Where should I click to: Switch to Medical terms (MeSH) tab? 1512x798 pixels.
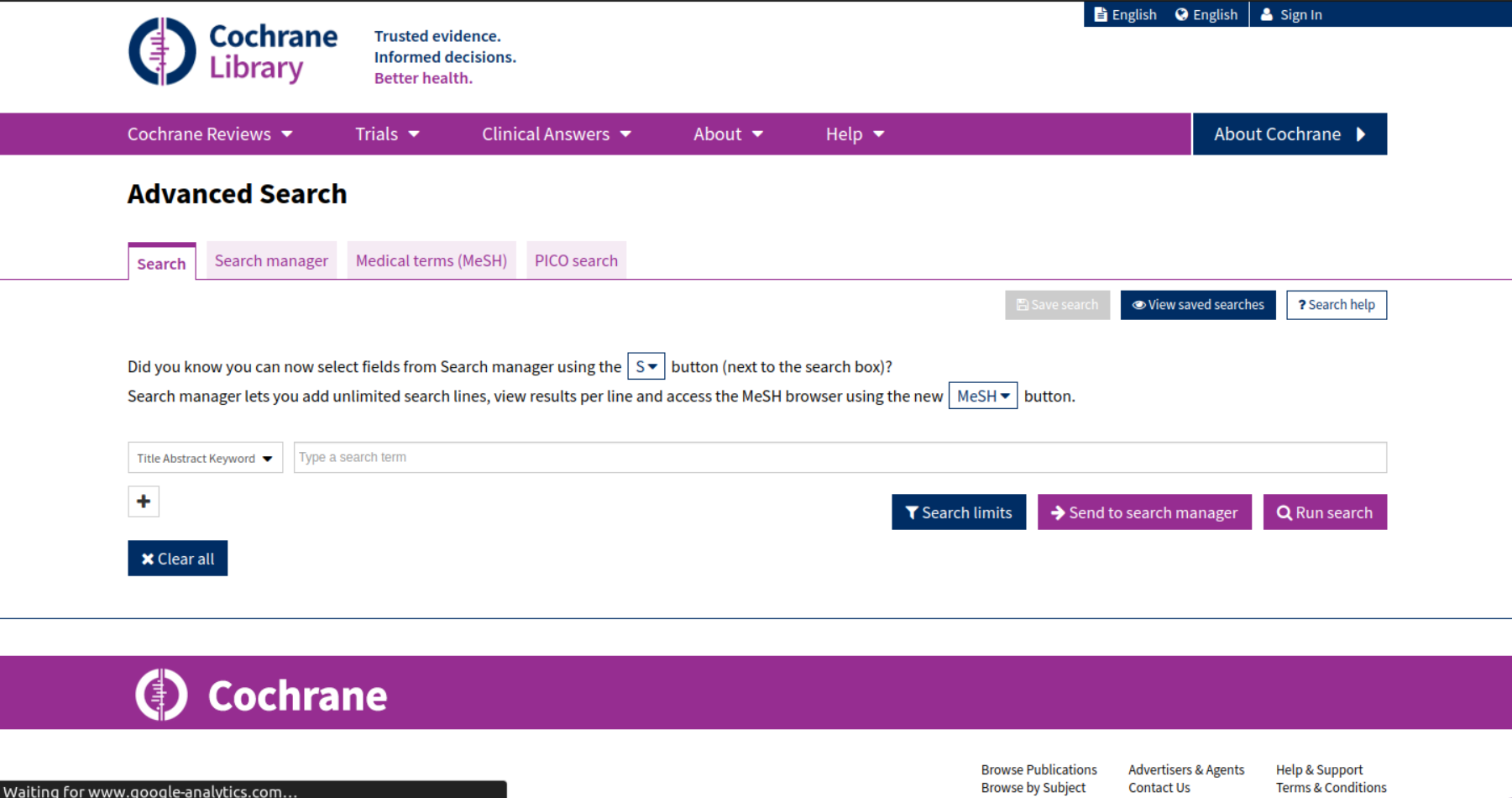pyautogui.click(x=431, y=260)
